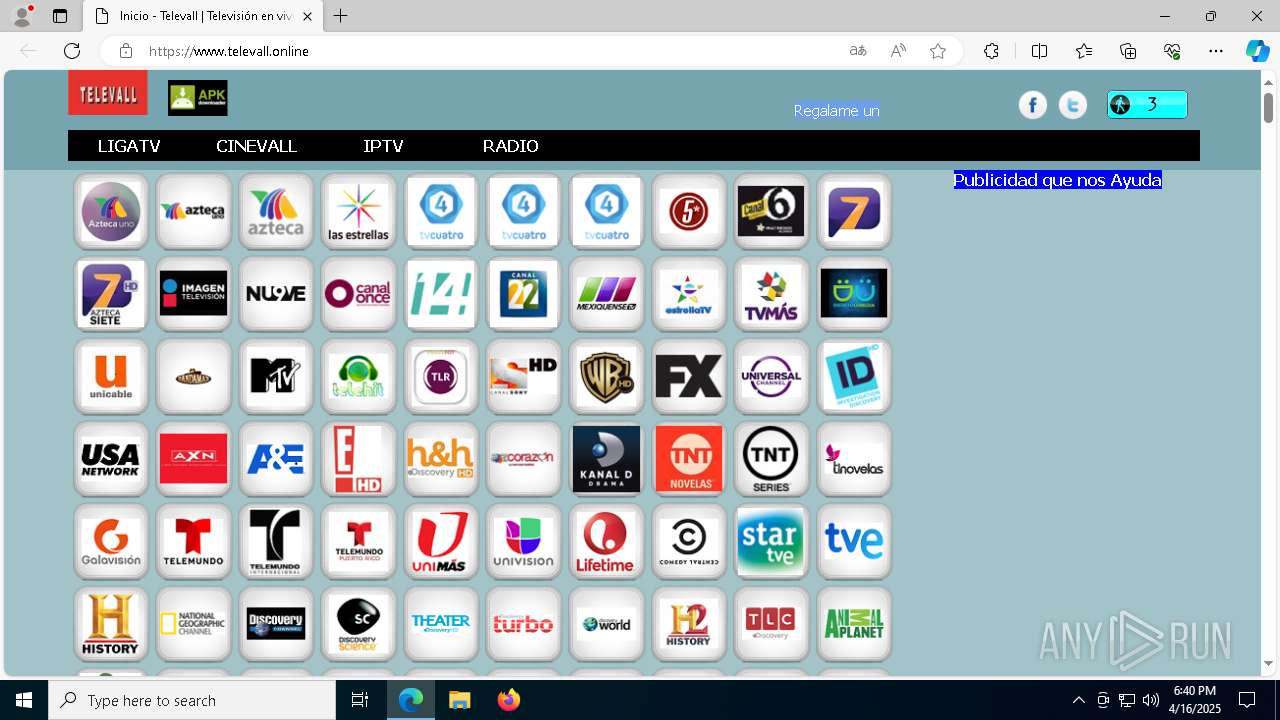
Task: Open the Discovery Turbo channel
Action: pos(523,624)
